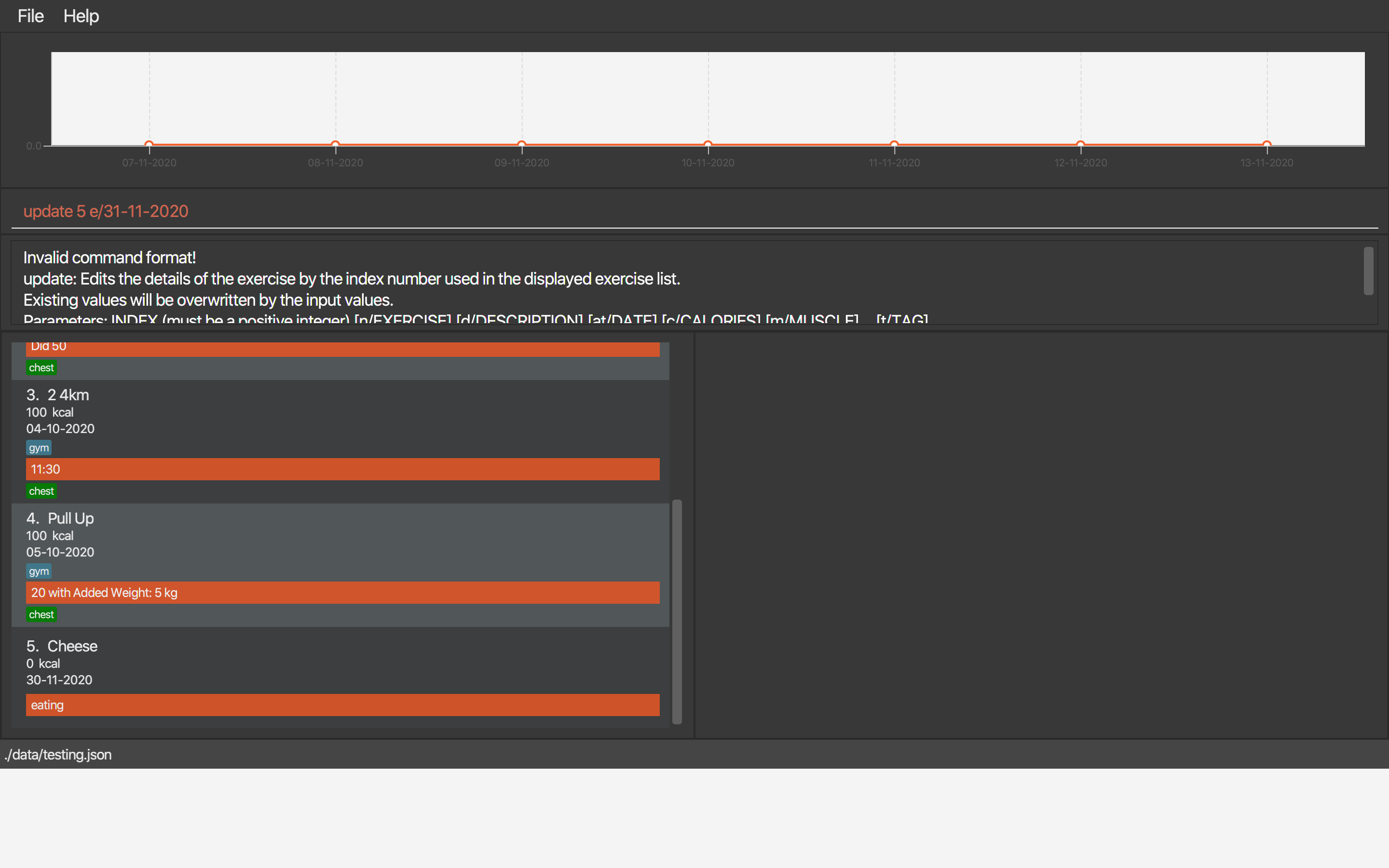
Task: Click the chart data point for 10-11-2020
Action: (708, 144)
